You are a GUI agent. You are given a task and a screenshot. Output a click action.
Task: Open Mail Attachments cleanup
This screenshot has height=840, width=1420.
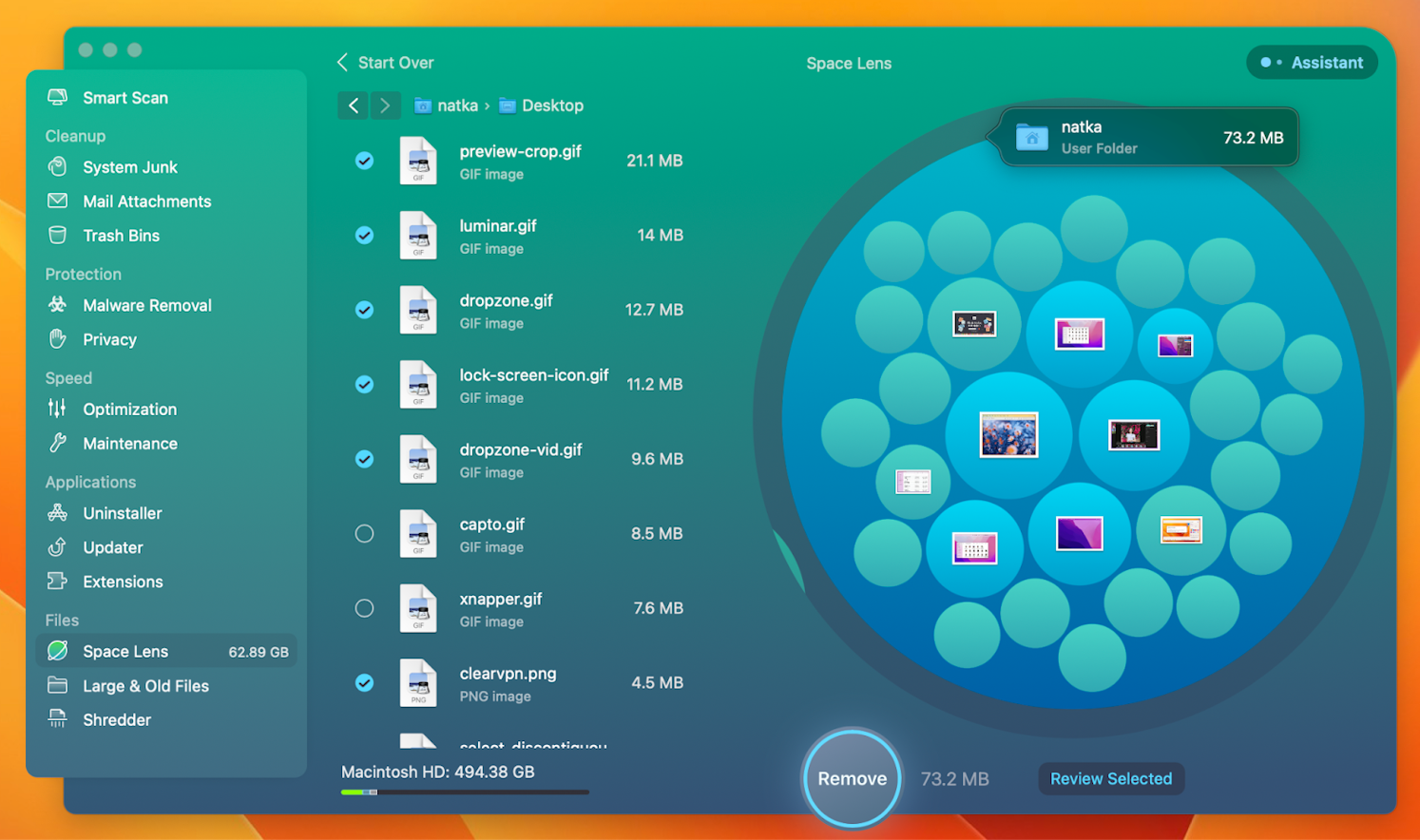[146, 201]
